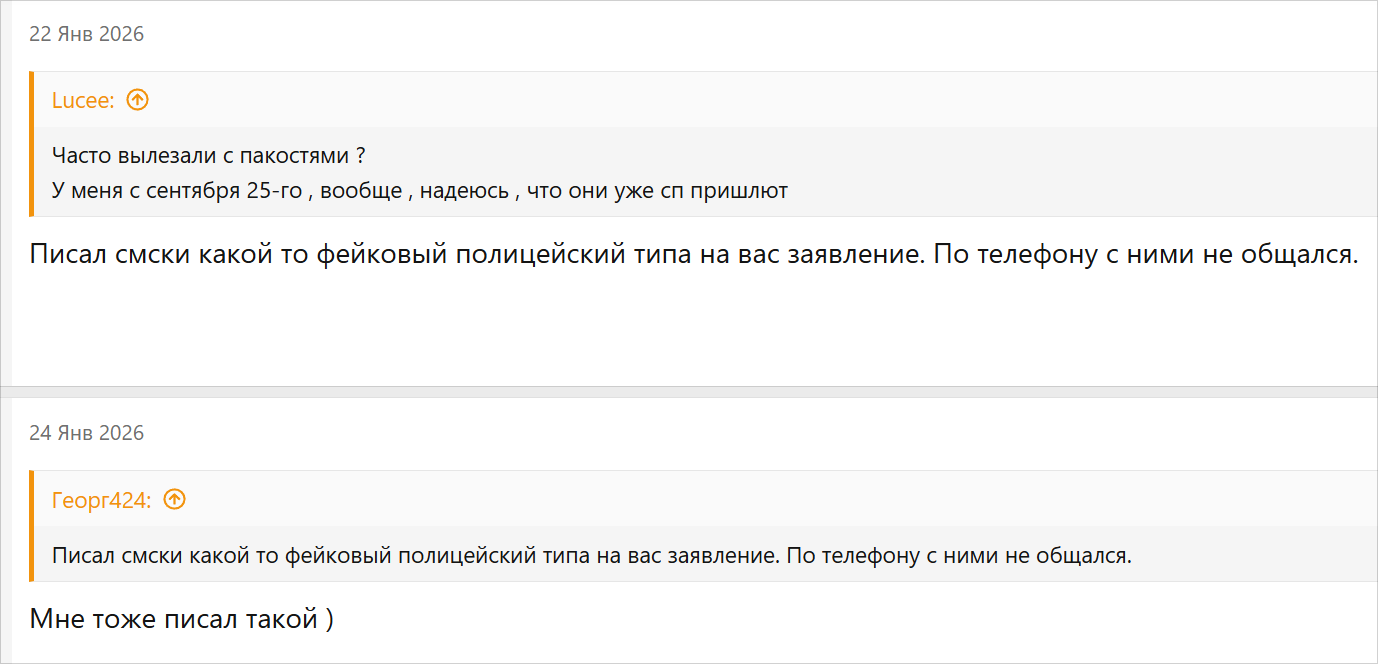Click the quoted text inside Георг424's quote block

[x=591, y=555]
